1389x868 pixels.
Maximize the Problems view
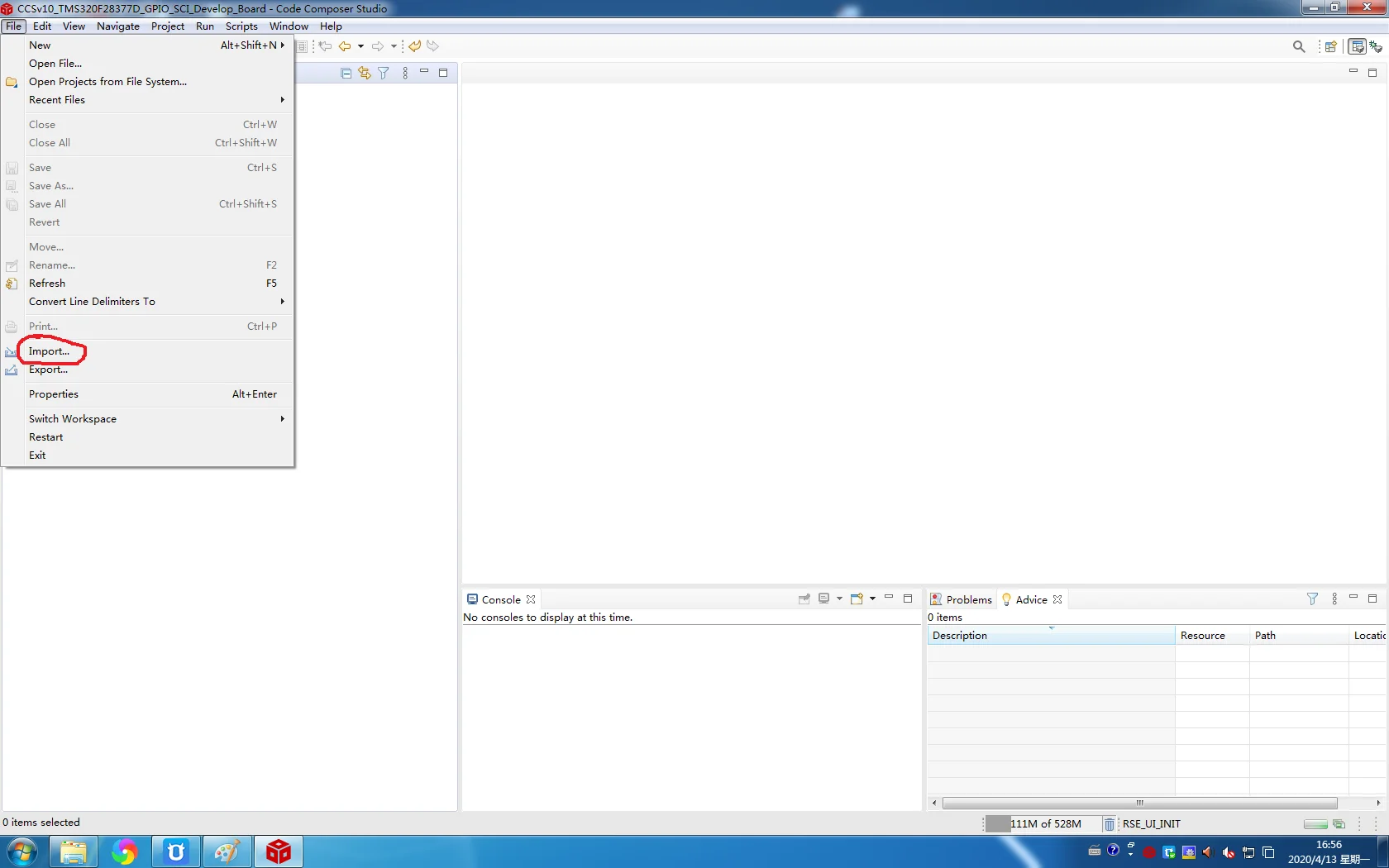point(1372,599)
